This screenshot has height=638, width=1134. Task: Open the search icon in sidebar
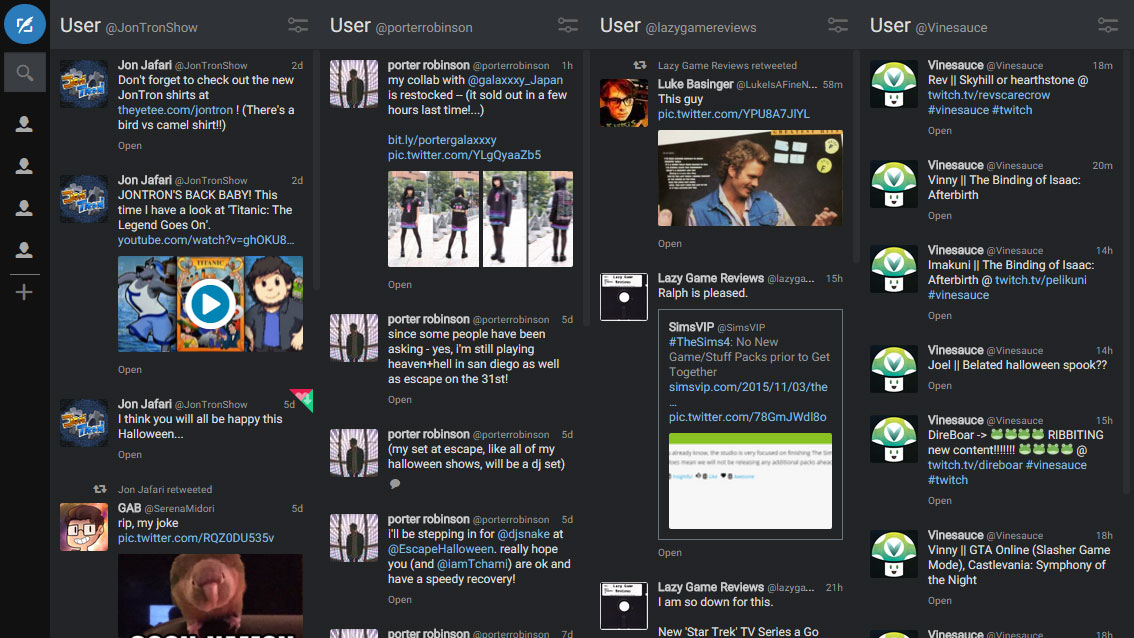click(25, 73)
